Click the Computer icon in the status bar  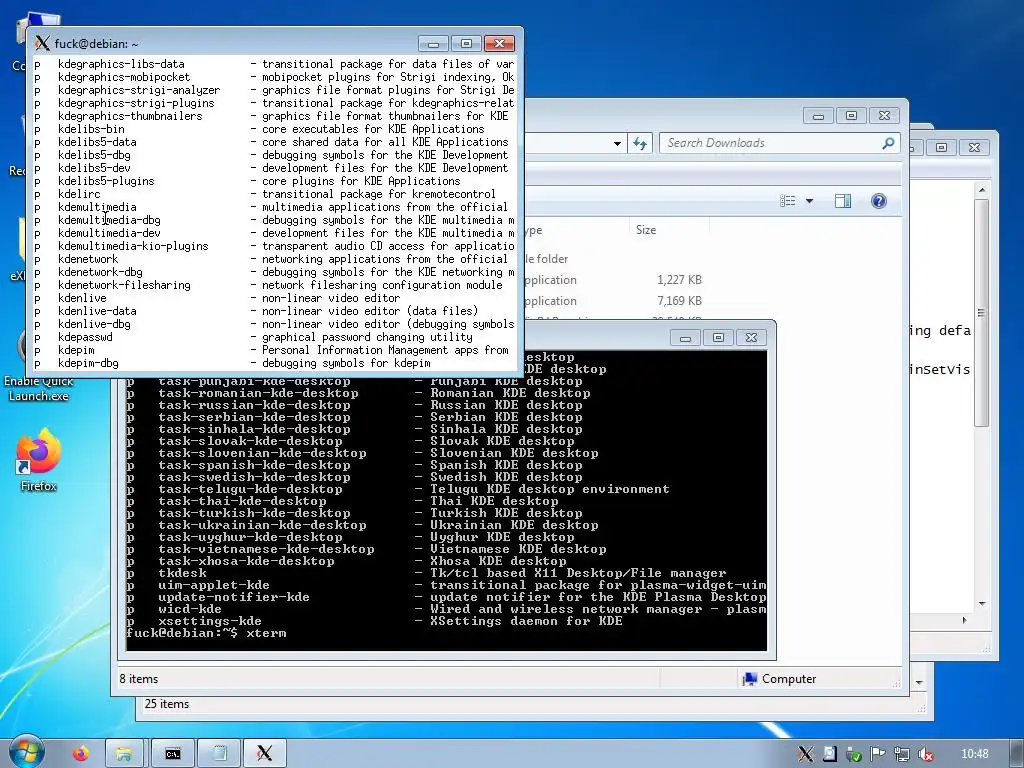coord(750,679)
